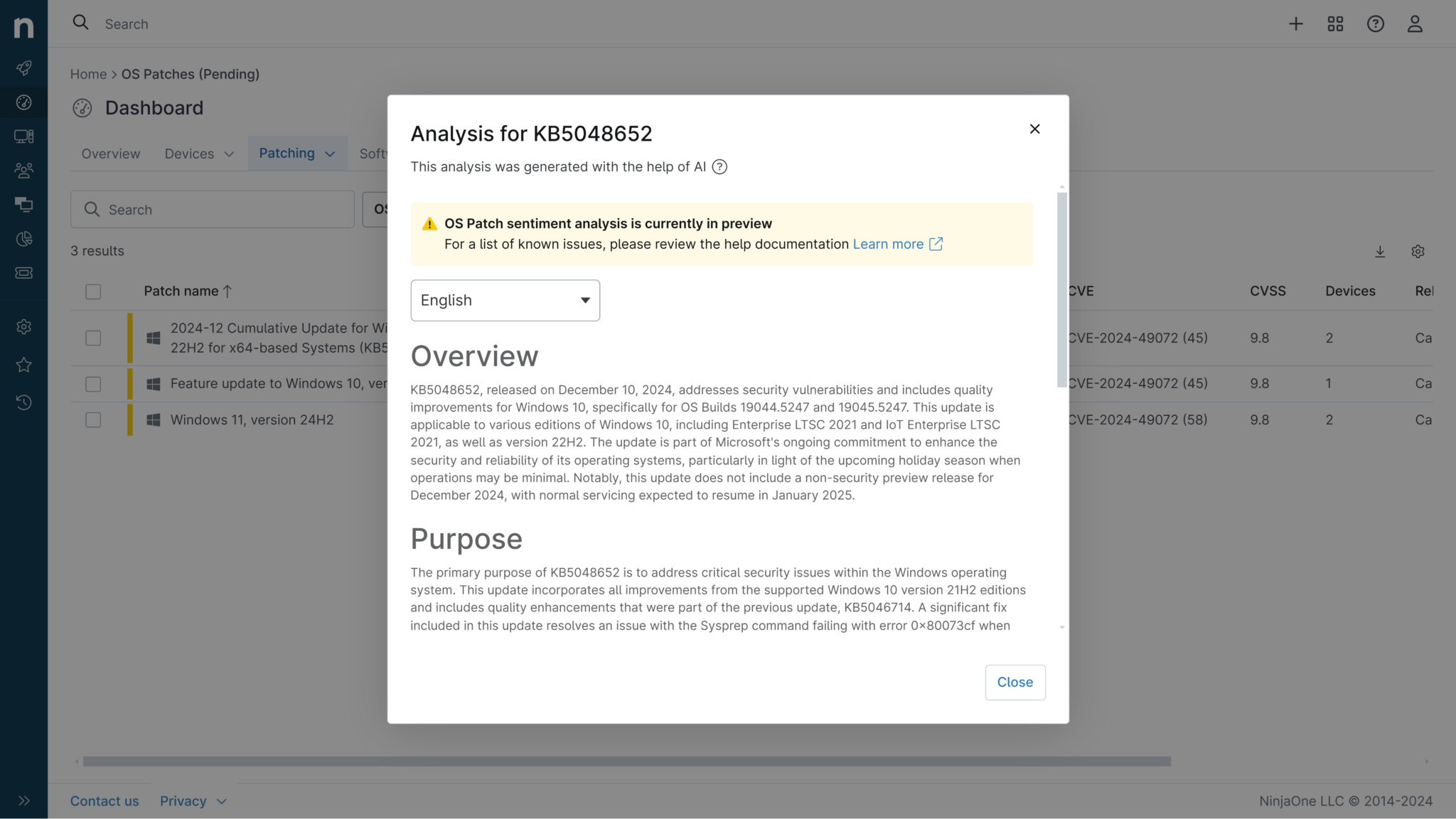The height and width of the screenshot is (819, 1456).
Task: Open the Organizations people icon in sidebar
Action: click(23, 171)
